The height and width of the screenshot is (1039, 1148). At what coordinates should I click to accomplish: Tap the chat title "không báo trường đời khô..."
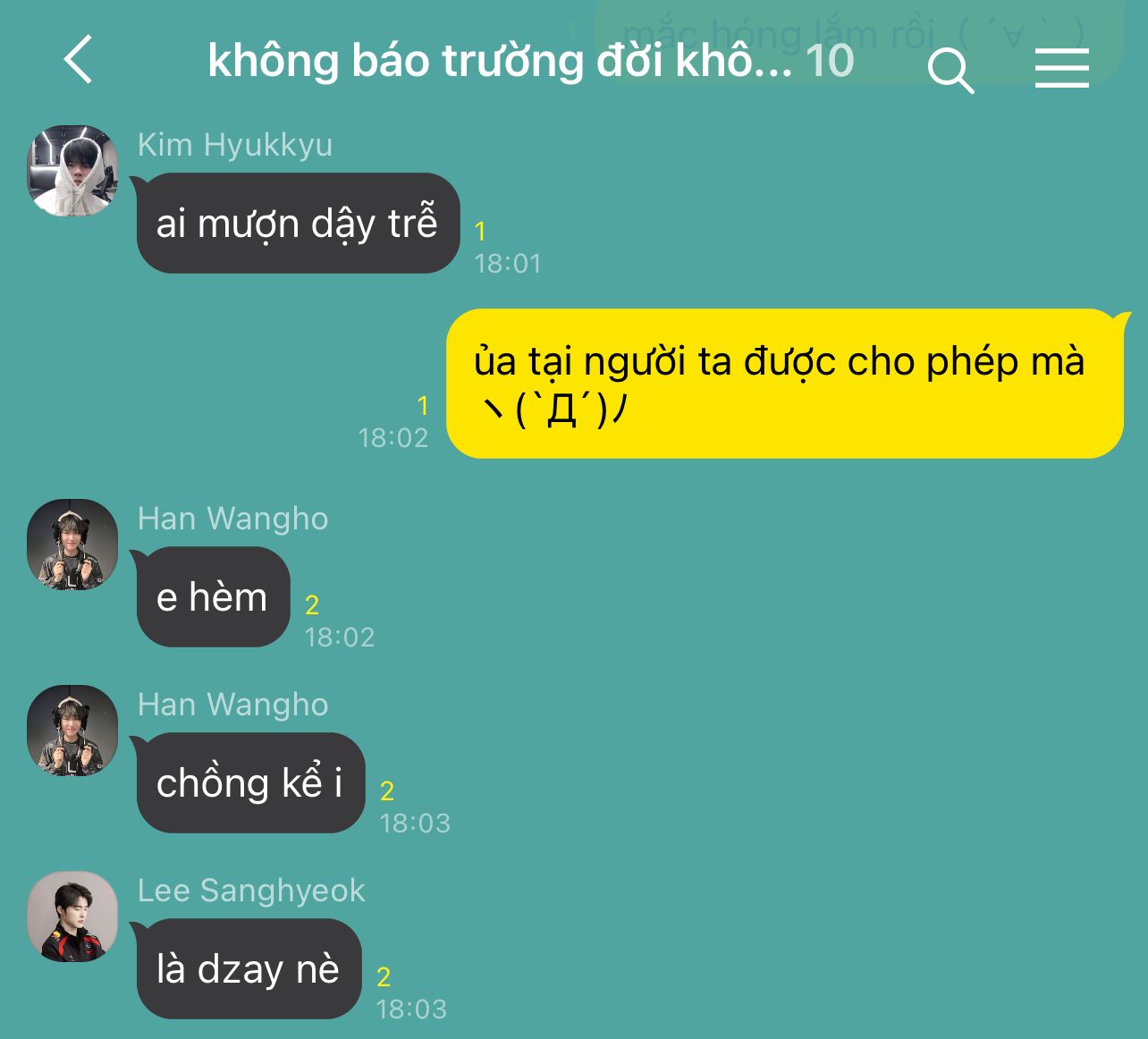click(500, 61)
